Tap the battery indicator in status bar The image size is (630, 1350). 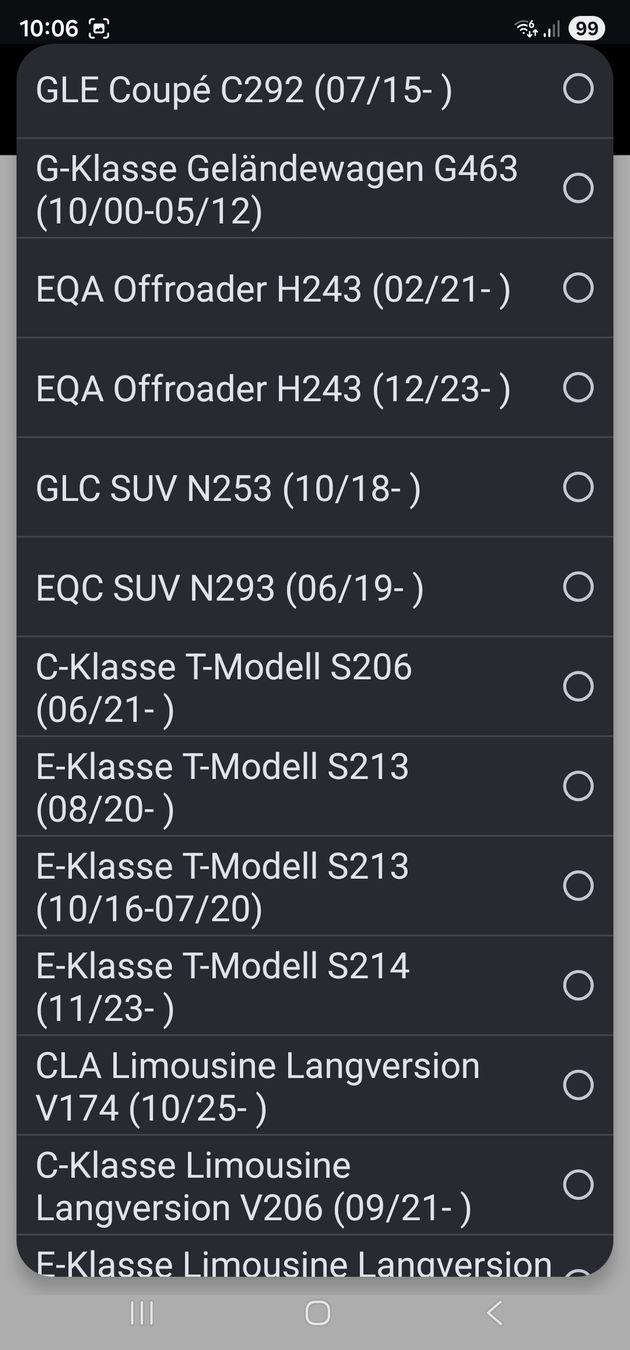click(x=586, y=29)
